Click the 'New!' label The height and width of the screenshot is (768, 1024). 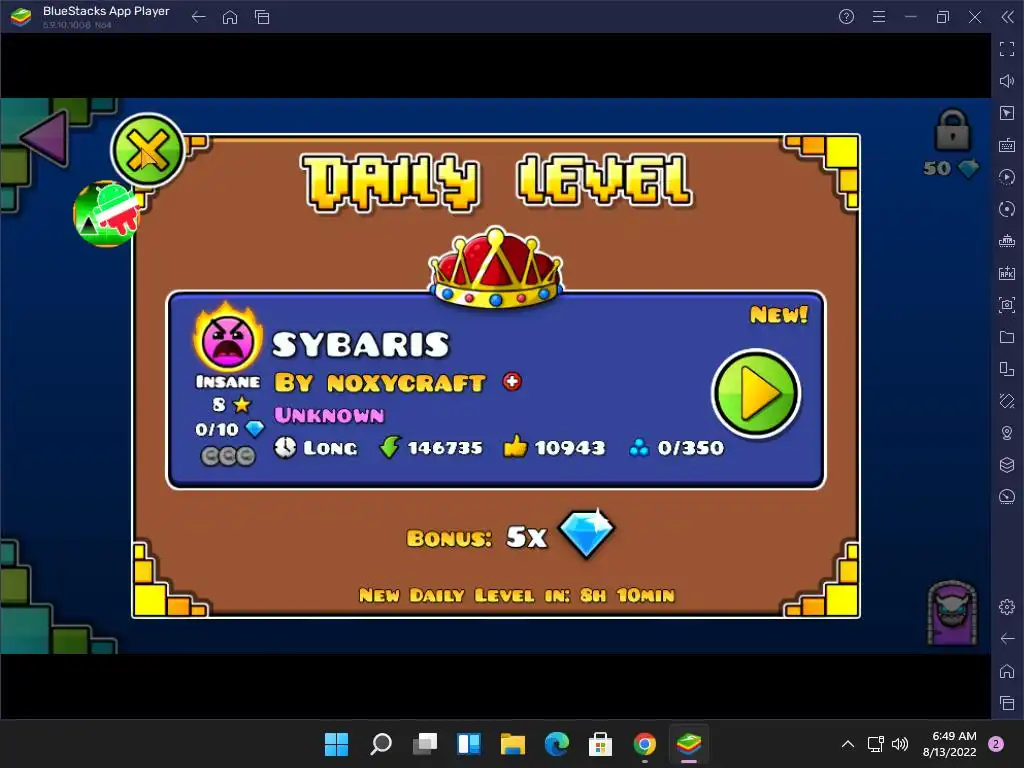778,315
